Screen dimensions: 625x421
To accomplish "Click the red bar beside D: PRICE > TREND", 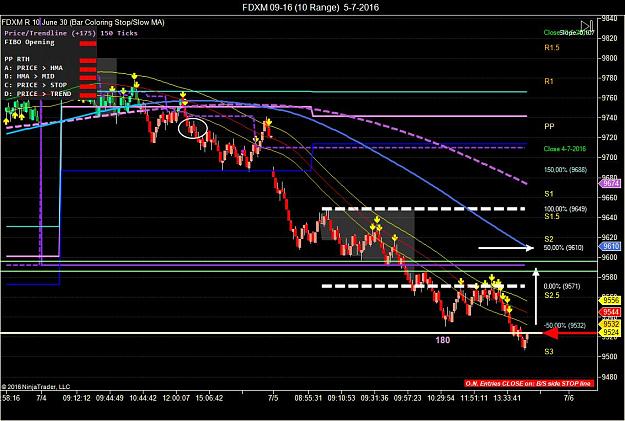I will tap(88, 95).
